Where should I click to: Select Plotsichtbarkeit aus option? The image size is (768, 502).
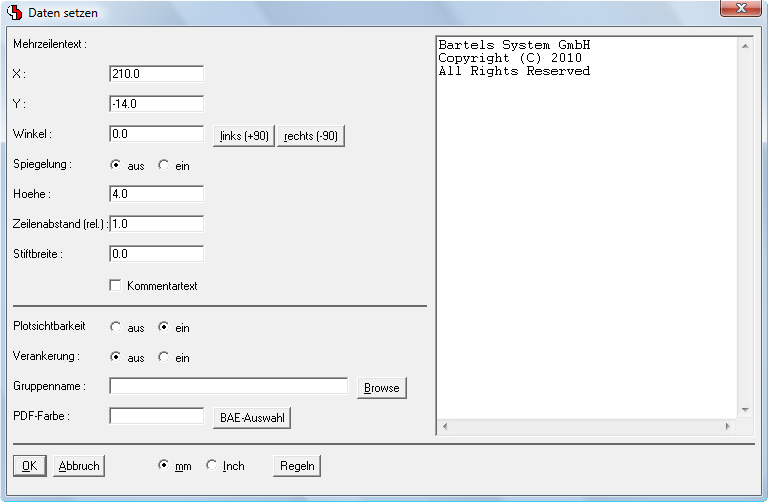115,327
